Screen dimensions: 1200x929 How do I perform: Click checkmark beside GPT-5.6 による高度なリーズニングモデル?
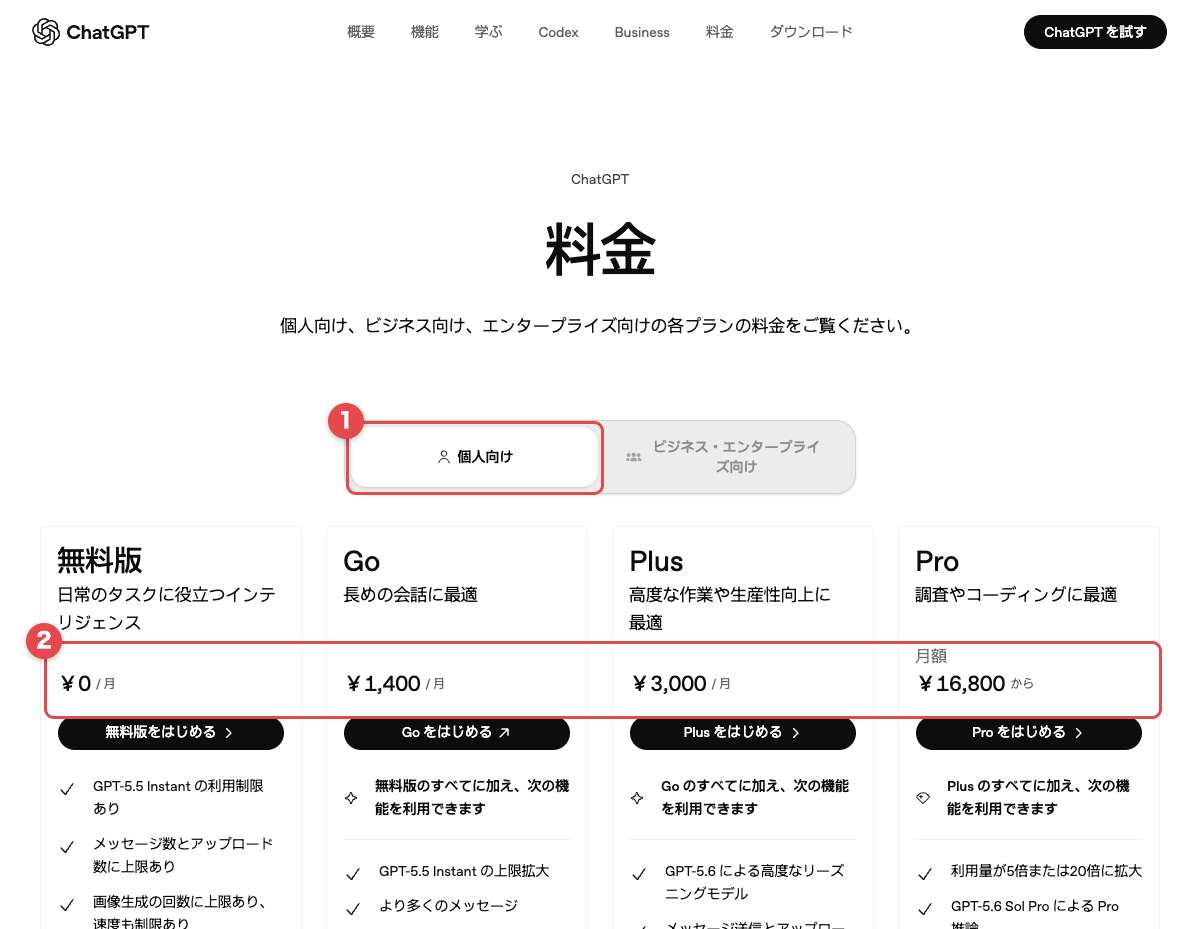tap(639, 875)
